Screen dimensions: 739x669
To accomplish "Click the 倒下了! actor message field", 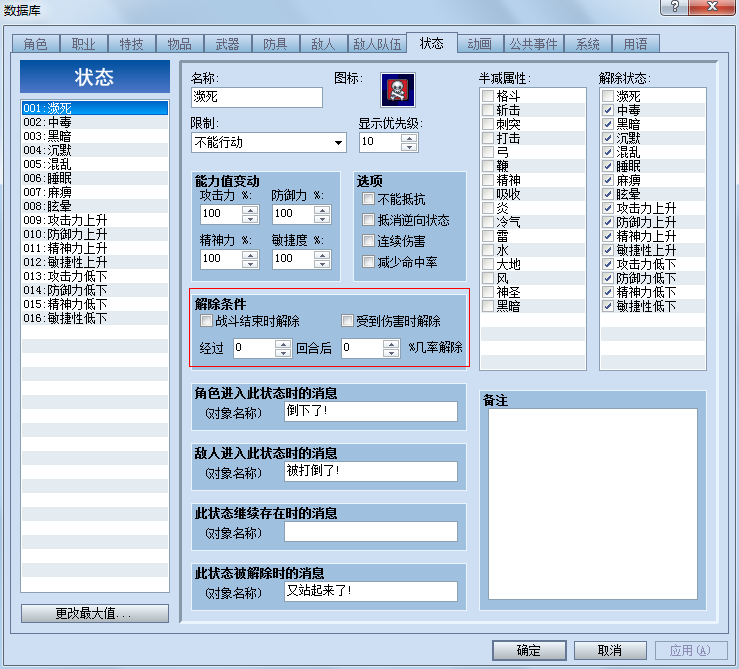I will (x=371, y=411).
